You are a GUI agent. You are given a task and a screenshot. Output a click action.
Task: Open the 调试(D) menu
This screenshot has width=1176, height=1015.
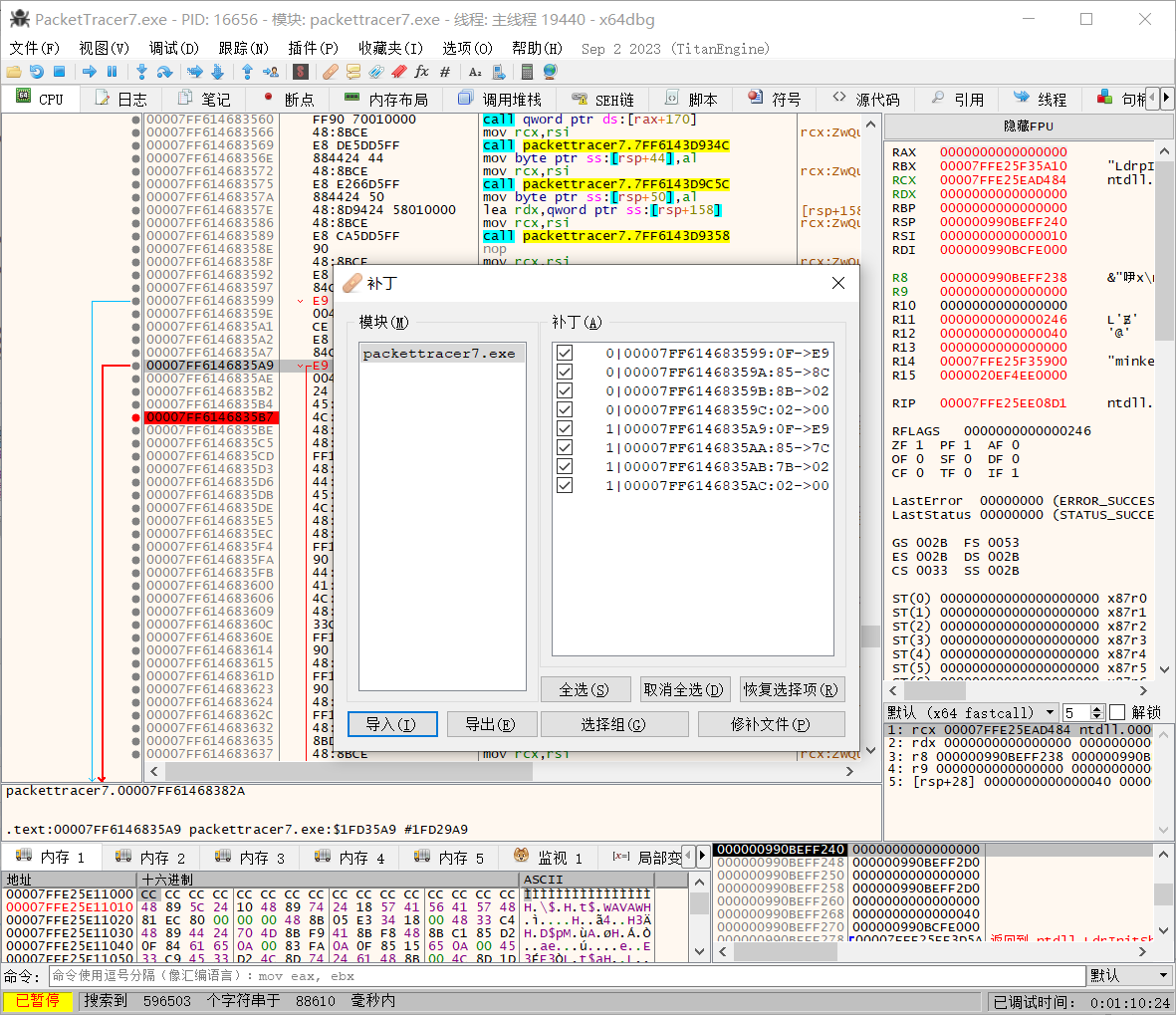pyautogui.click(x=173, y=48)
